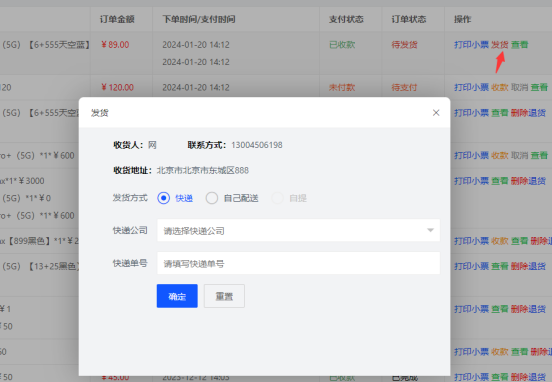Viewport: 552px width, 382px height.
Task: Click 打印小票 in the ¥120.00 order row
Action: point(471,87)
